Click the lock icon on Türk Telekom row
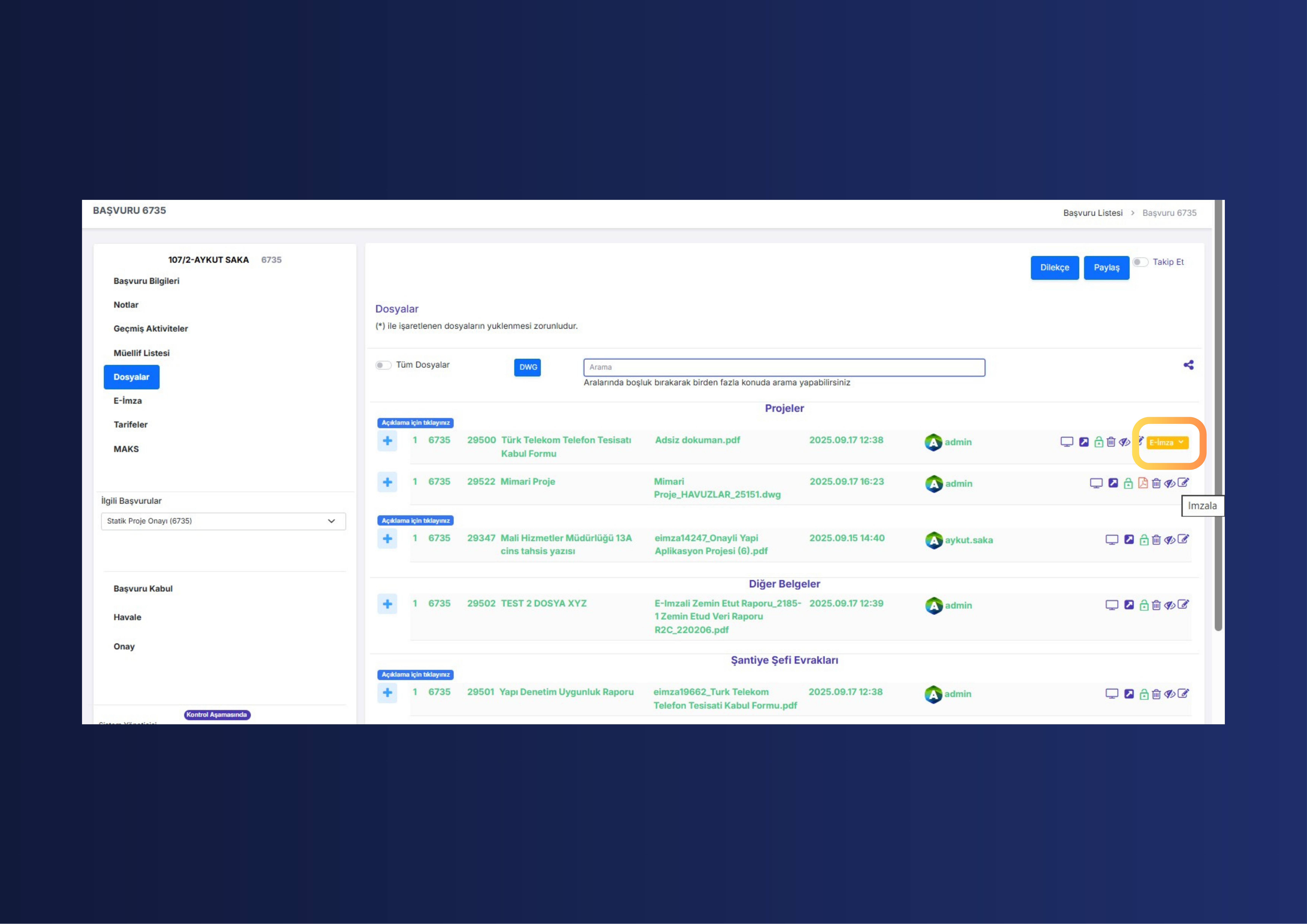 tap(1099, 442)
